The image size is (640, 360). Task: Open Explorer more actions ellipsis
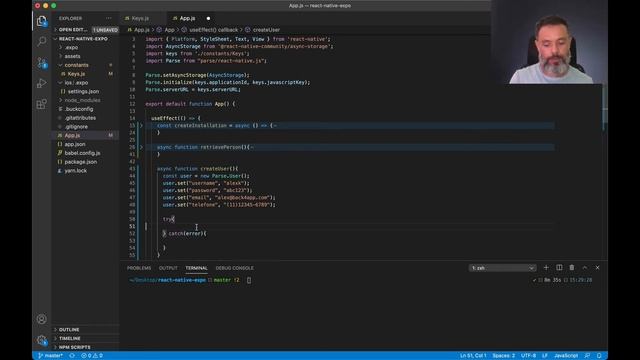pos(109,18)
